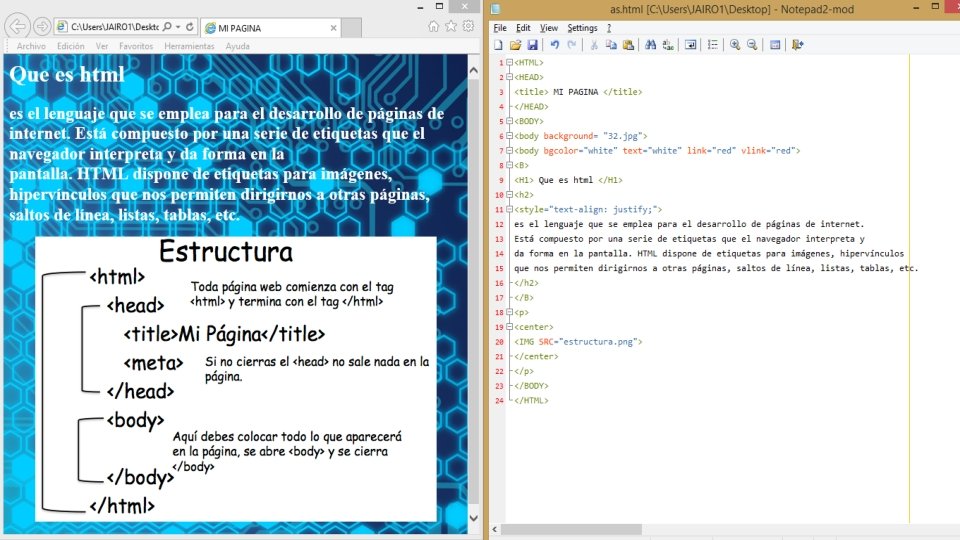Screen dimensions: 960x540
Task: Collapse the style fold on line 11
Action: point(509,209)
